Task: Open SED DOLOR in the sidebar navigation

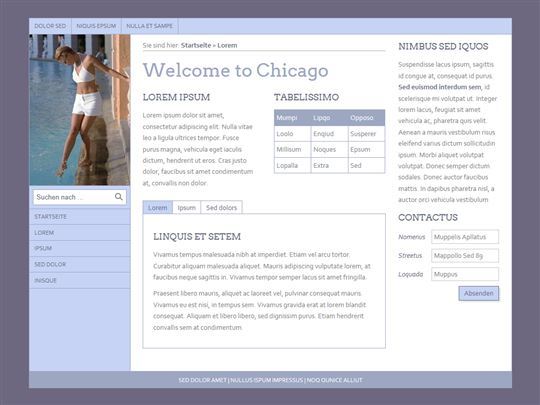Action: pos(80,264)
